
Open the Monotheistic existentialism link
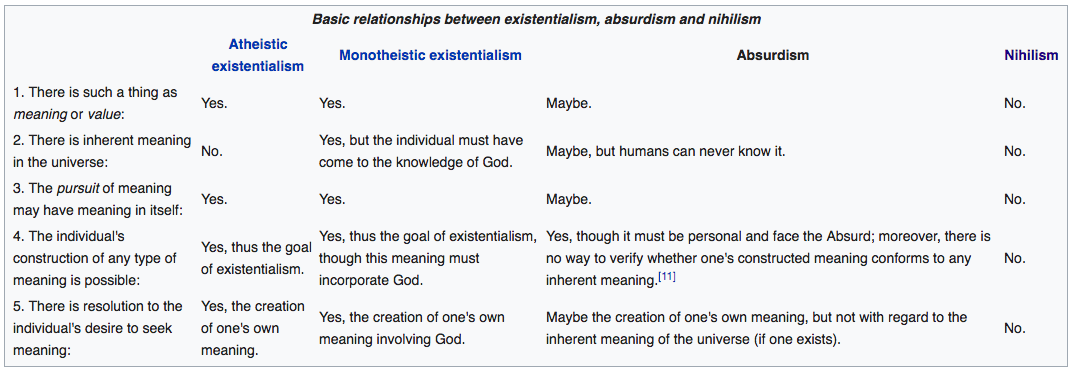(x=430, y=55)
